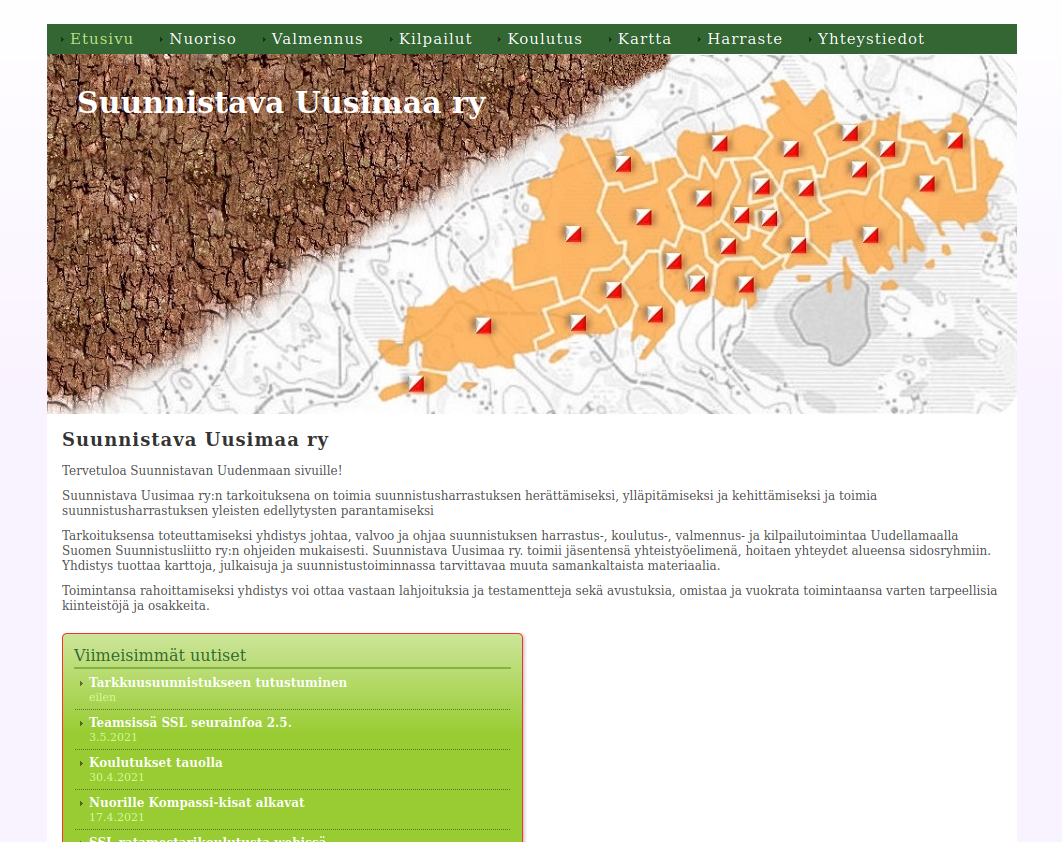Click arrow bullet beside Koulutukset tauolla news

coord(81,763)
